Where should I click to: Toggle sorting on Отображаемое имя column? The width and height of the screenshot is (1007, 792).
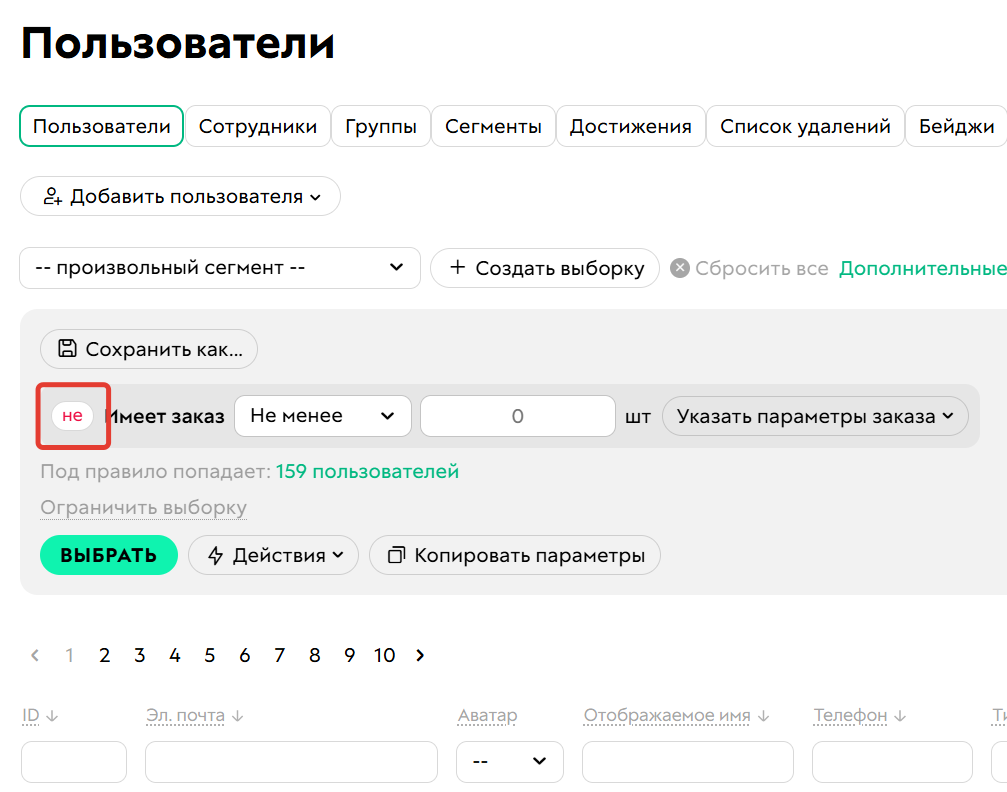(x=762, y=715)
